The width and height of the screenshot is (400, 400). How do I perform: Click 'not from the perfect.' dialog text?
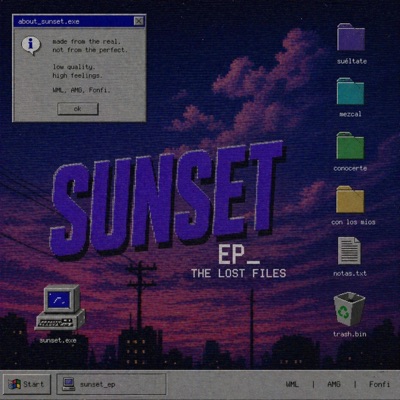[90, 50]
